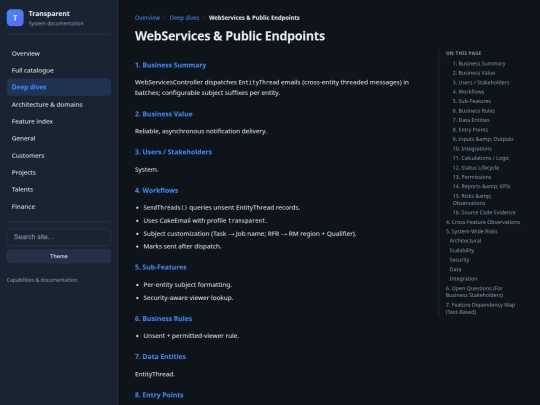Image resolution: width=540 pixels, height=405 pixels.
Task: Open Projects sidebar page
Action: tap(59, 173)
